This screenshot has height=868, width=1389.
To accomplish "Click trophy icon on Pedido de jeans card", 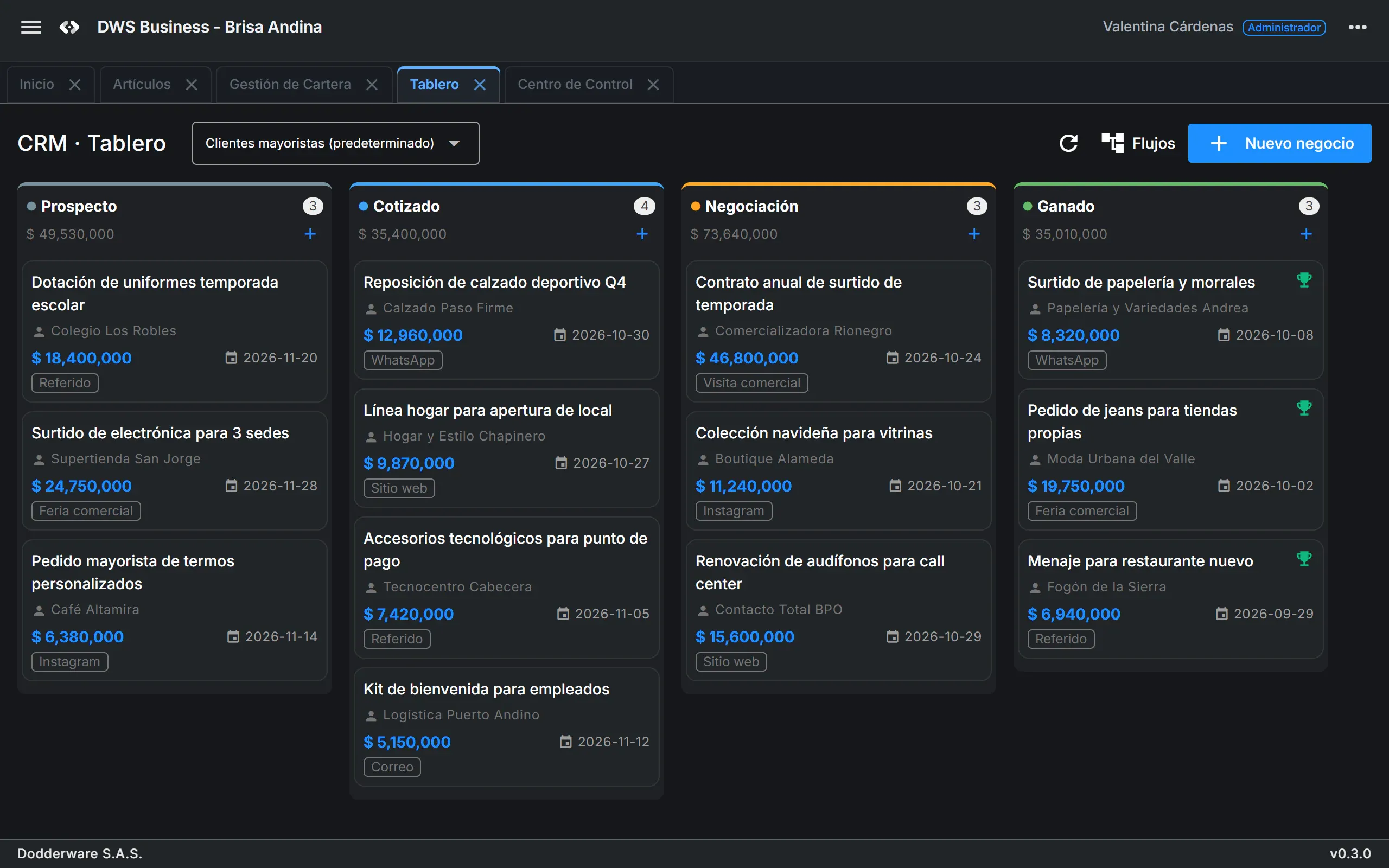I will tap(1304, 408).
